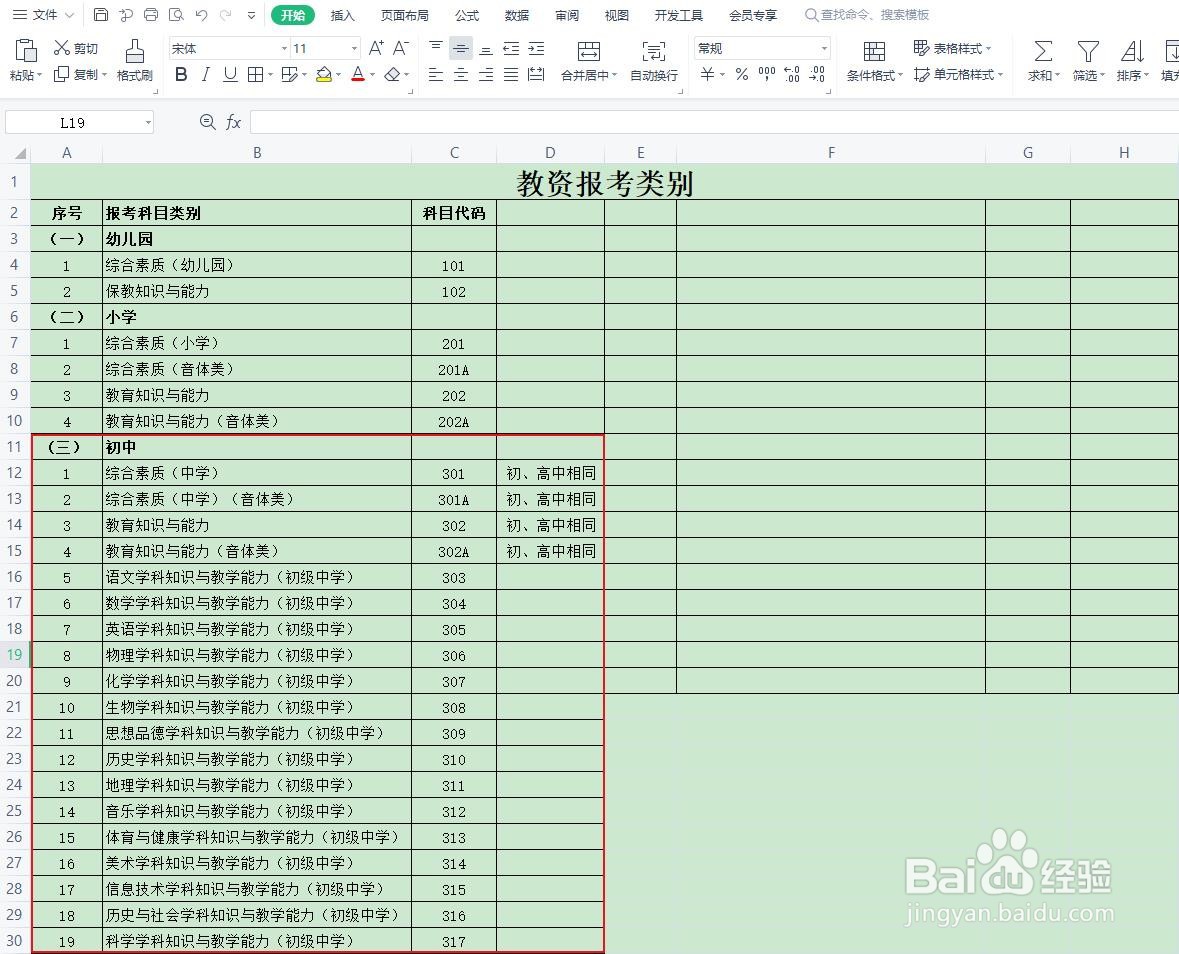Toggle italic formatting
Image resolution: width=1179 pixels, height=954 pixels.
[x=205, y=74]
